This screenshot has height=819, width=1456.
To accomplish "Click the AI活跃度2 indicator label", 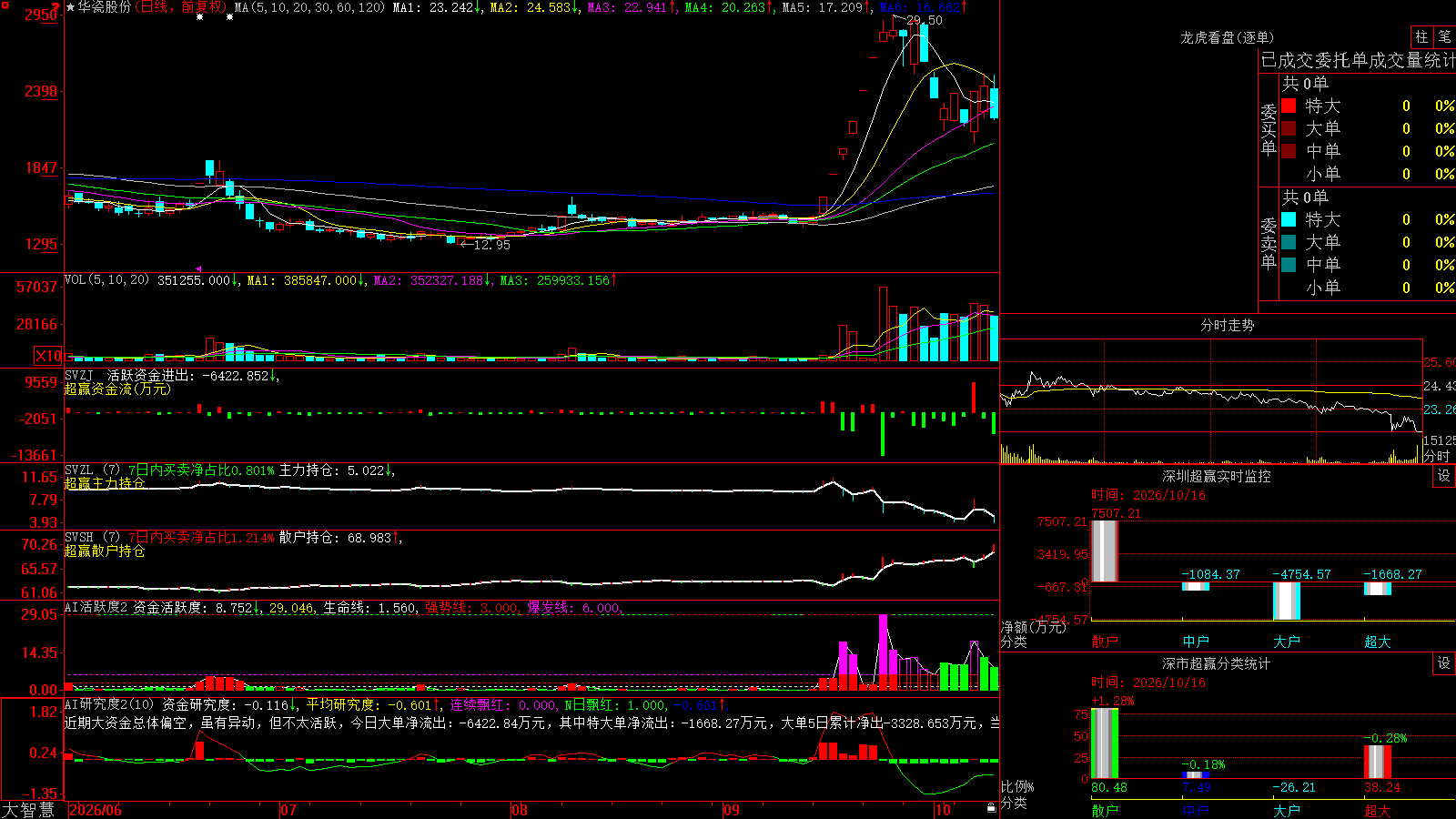I will (96, 607).
